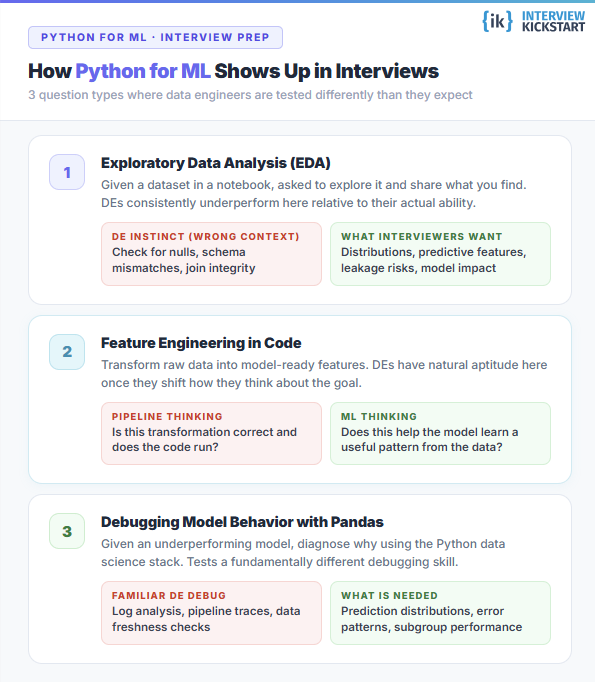Select the number 2 badge
This screenshot has height=682, width=595.
[x=67, y=352]
